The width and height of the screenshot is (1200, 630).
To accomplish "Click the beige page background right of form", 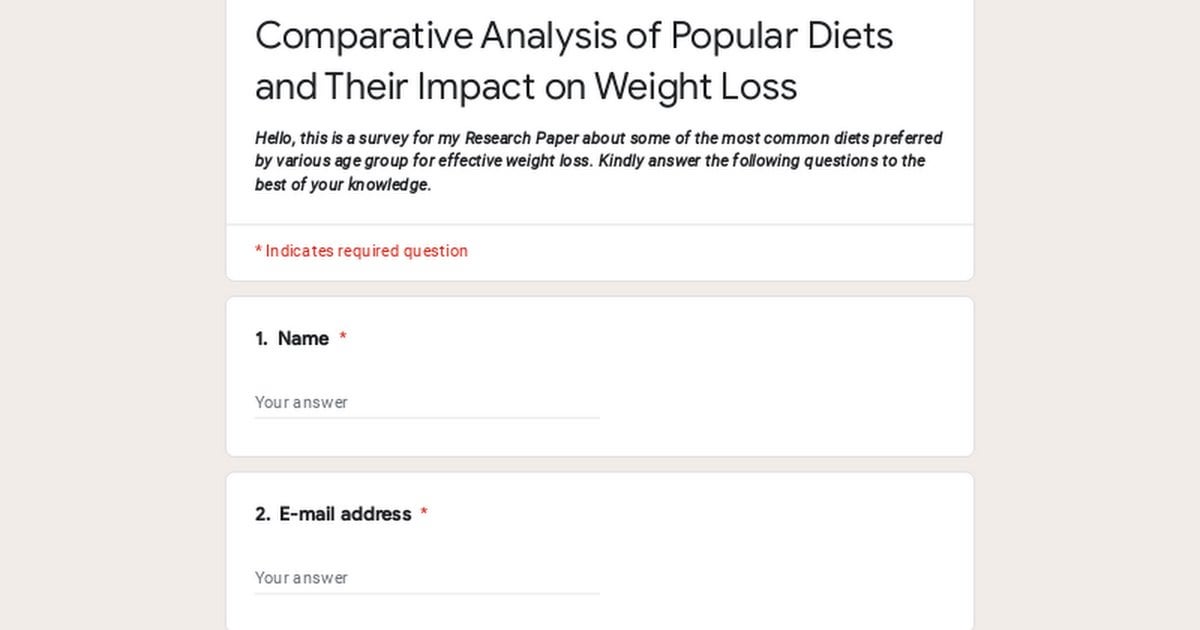I will point(1087,315).
